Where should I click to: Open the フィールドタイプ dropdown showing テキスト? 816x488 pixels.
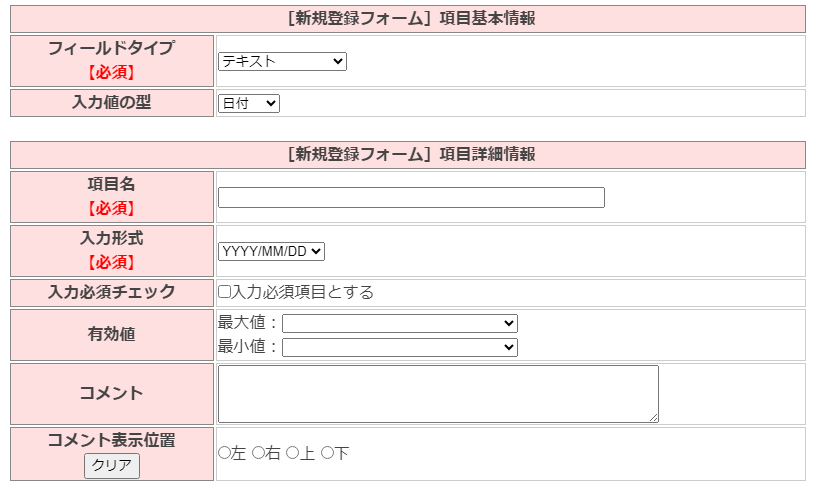click(282, 62)
